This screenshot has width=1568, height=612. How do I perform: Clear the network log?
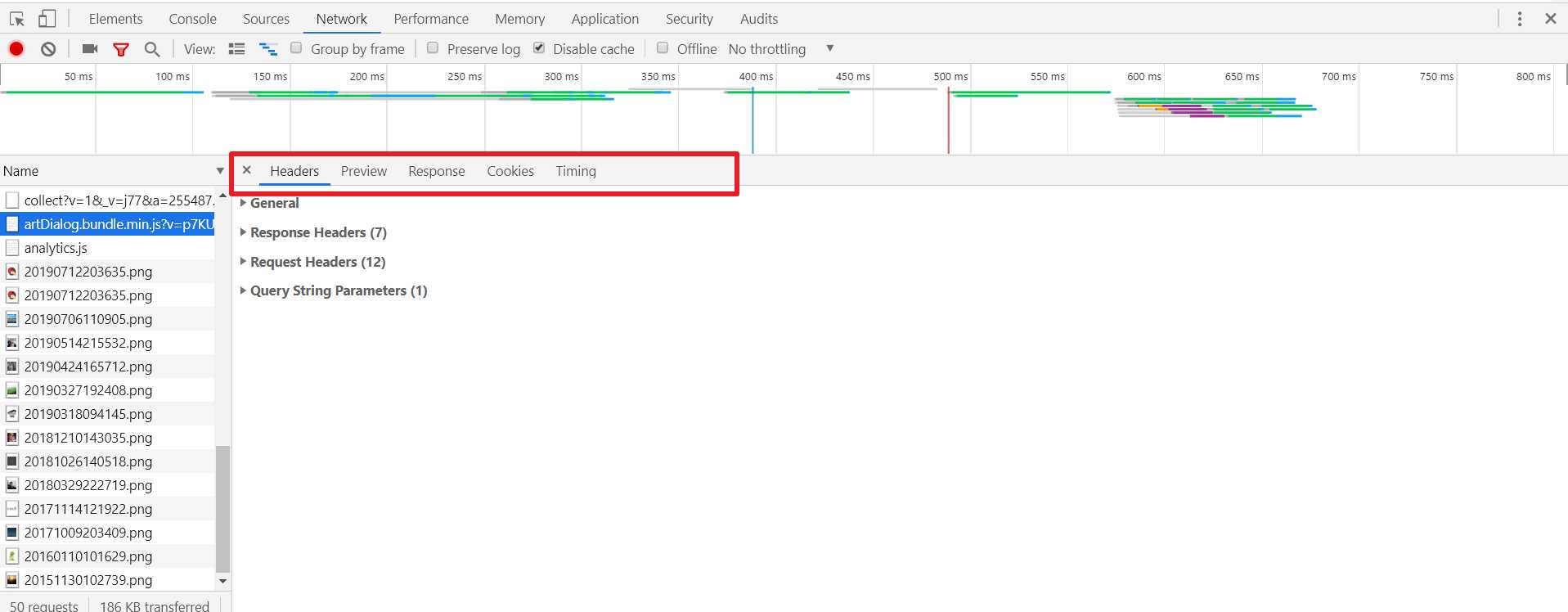point(48,49)
